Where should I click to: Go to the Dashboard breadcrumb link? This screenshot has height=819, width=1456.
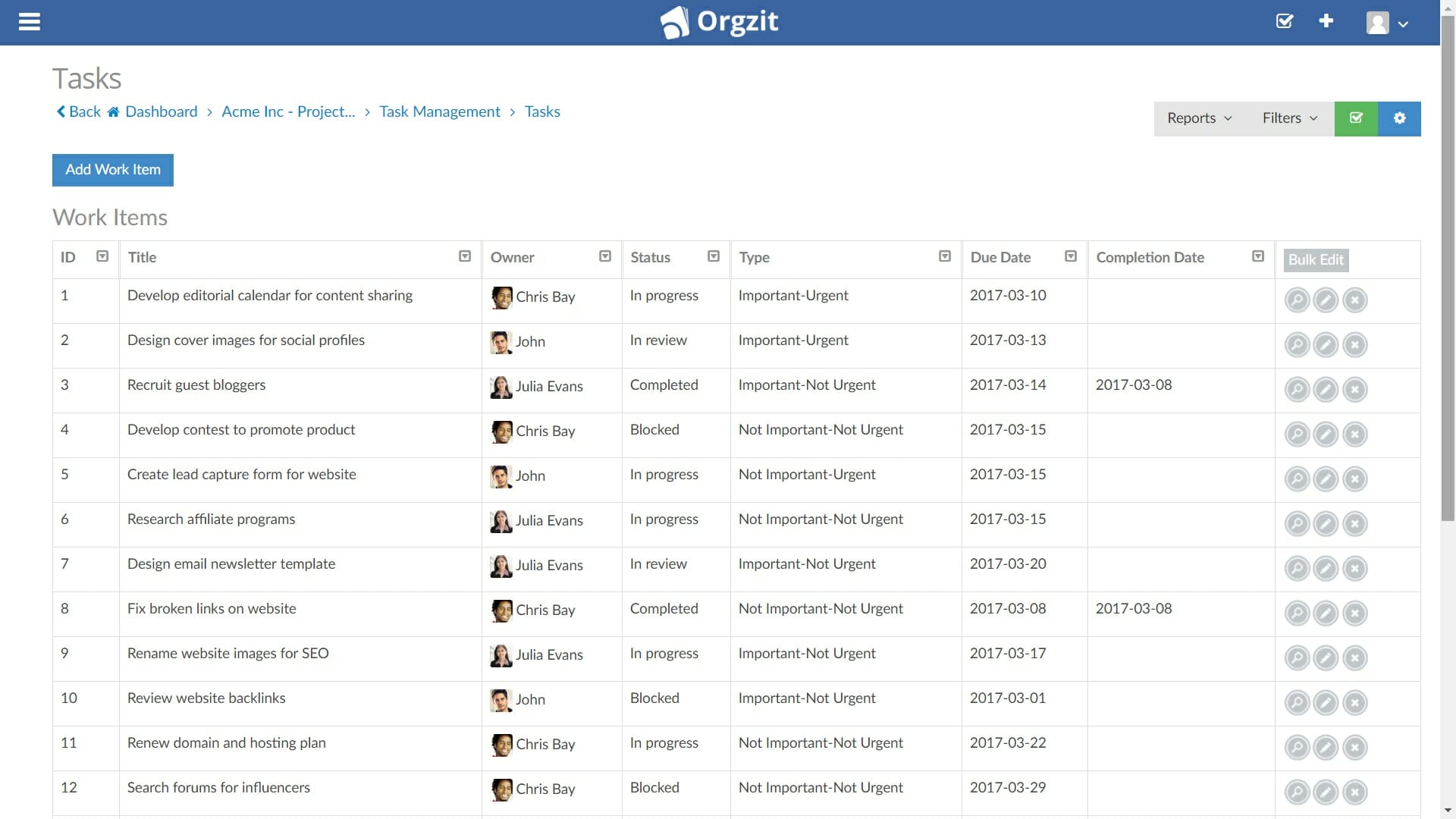point(159,111)
